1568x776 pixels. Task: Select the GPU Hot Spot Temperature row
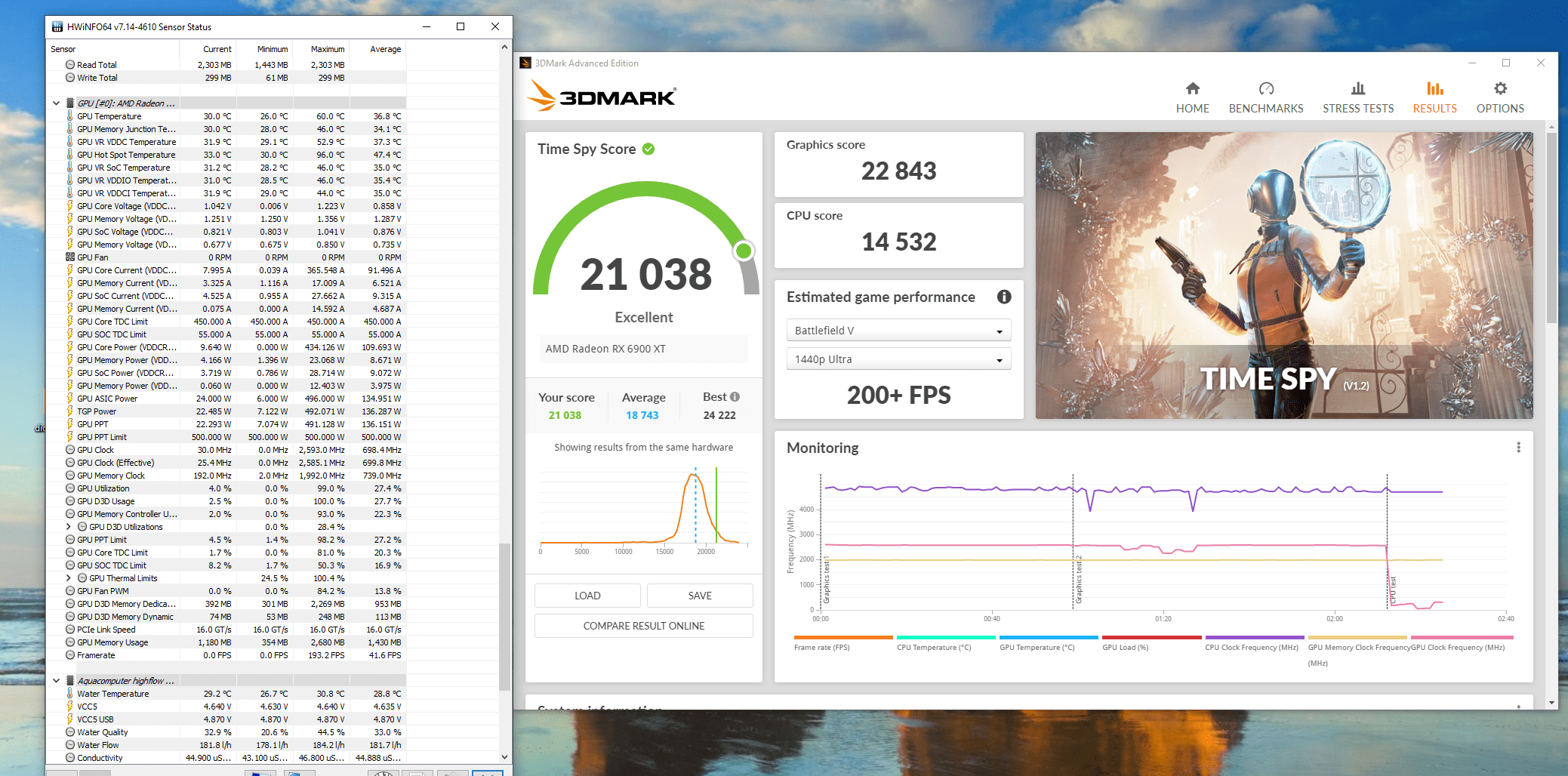click(226, 155)
